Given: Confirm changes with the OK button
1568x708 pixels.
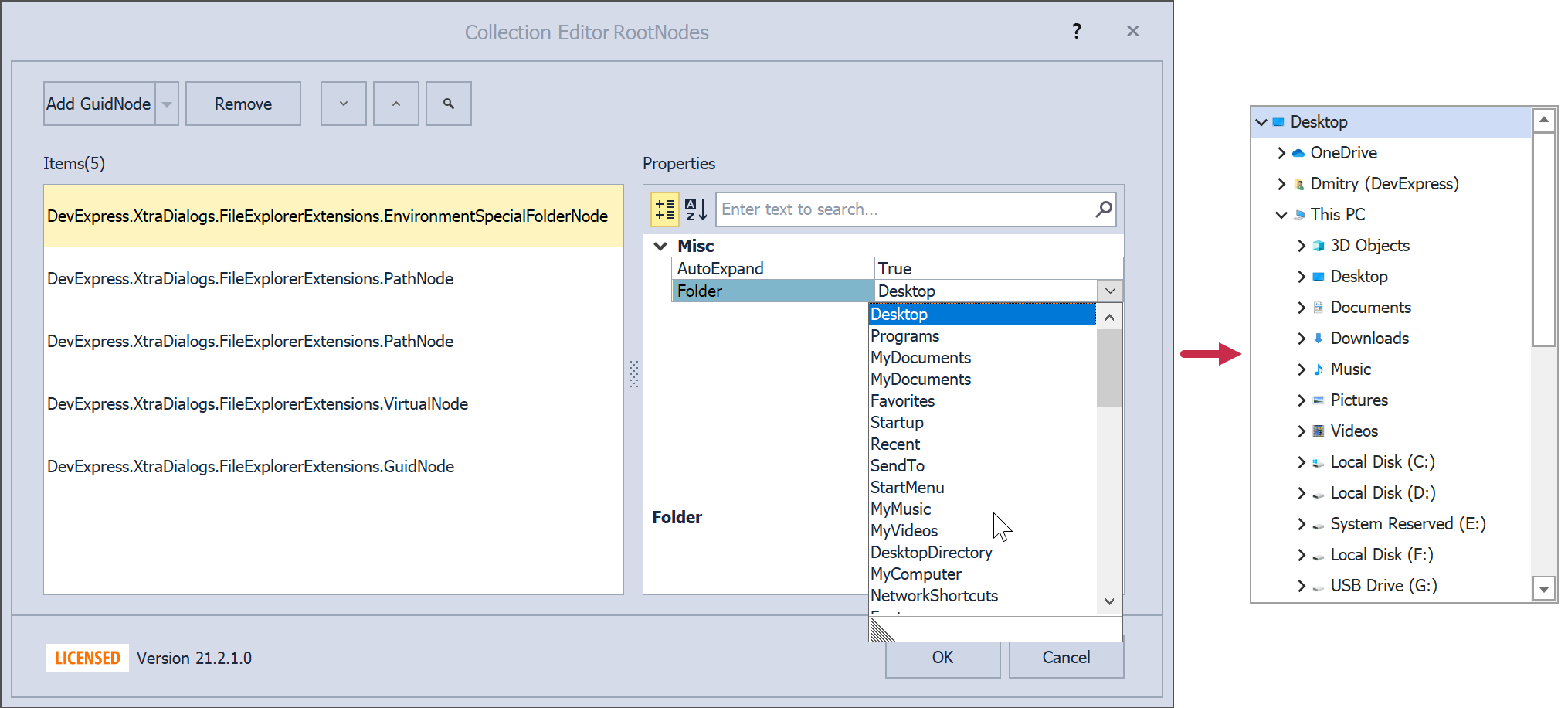Looking at the screenshot, I should point(942,658).
